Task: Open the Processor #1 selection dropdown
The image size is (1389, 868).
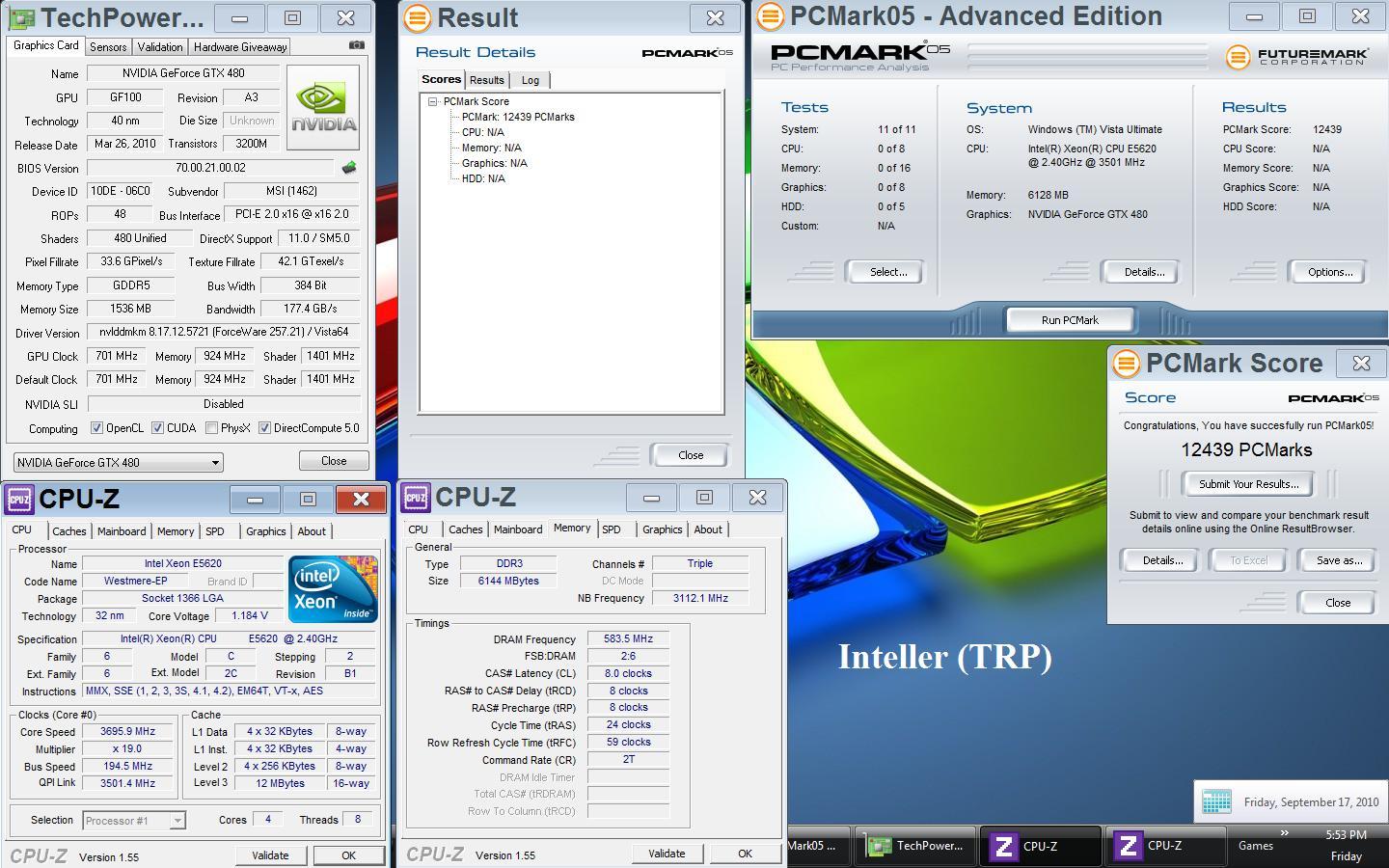Action: pyautogui.click(x=133, y=821)
